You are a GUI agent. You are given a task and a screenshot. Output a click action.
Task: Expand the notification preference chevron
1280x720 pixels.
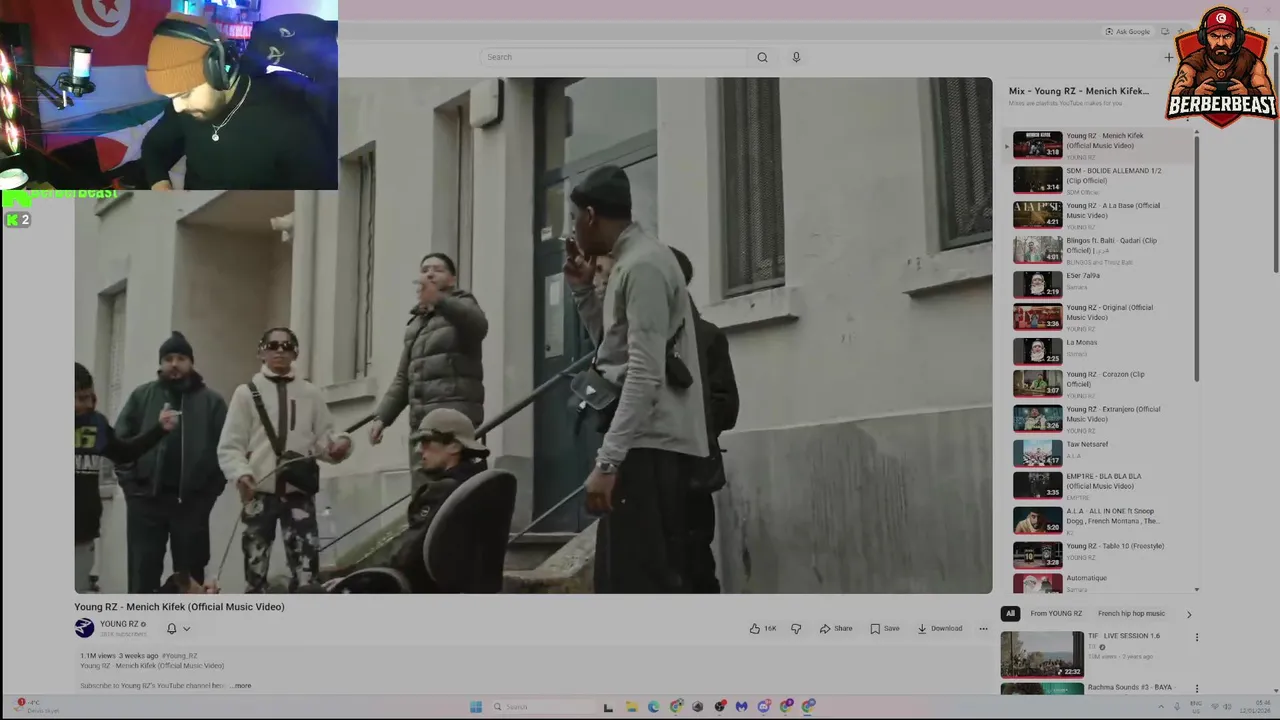click(x=186, y=629)
